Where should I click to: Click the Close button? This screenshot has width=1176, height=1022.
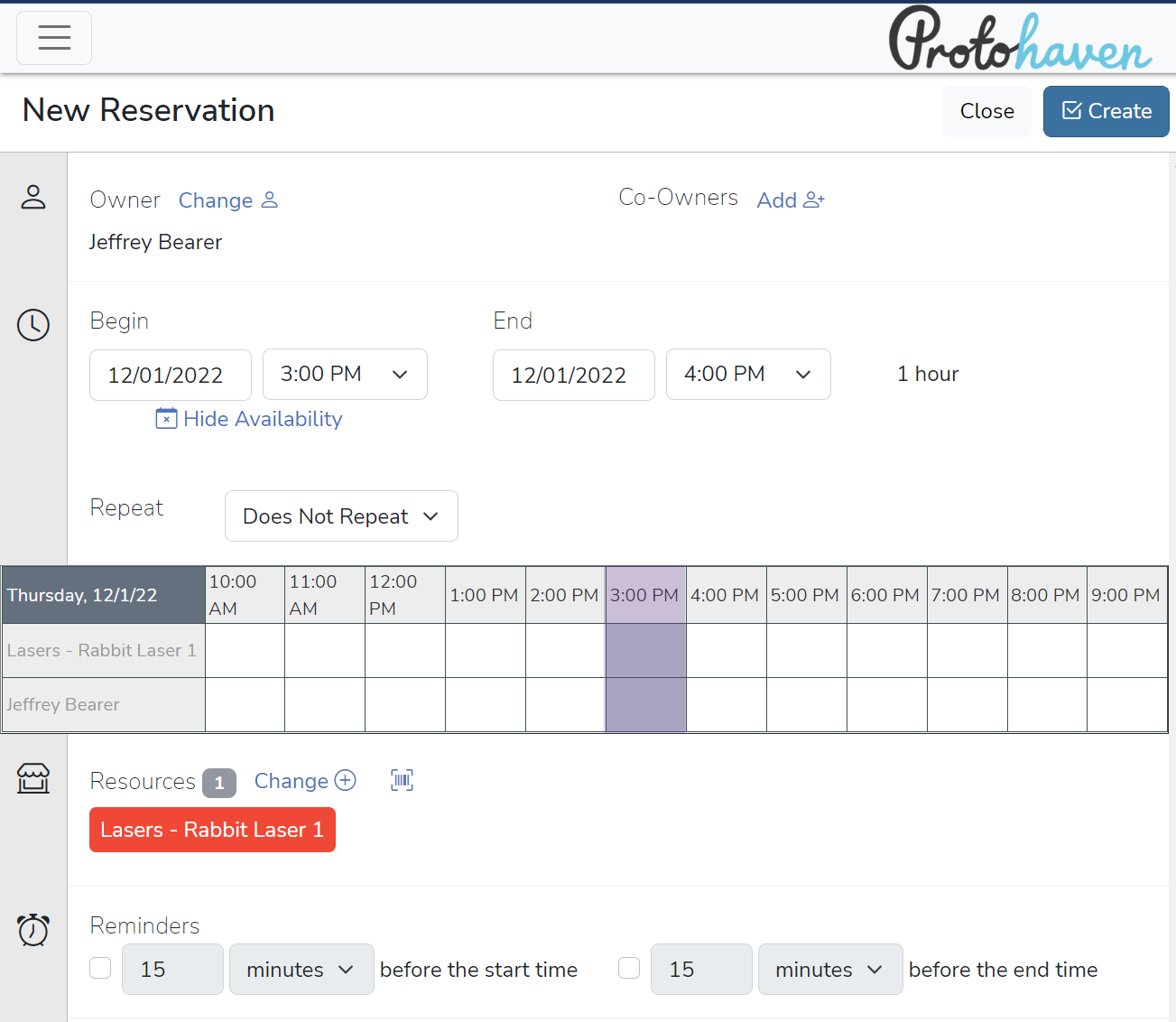(x=986, y=111)
